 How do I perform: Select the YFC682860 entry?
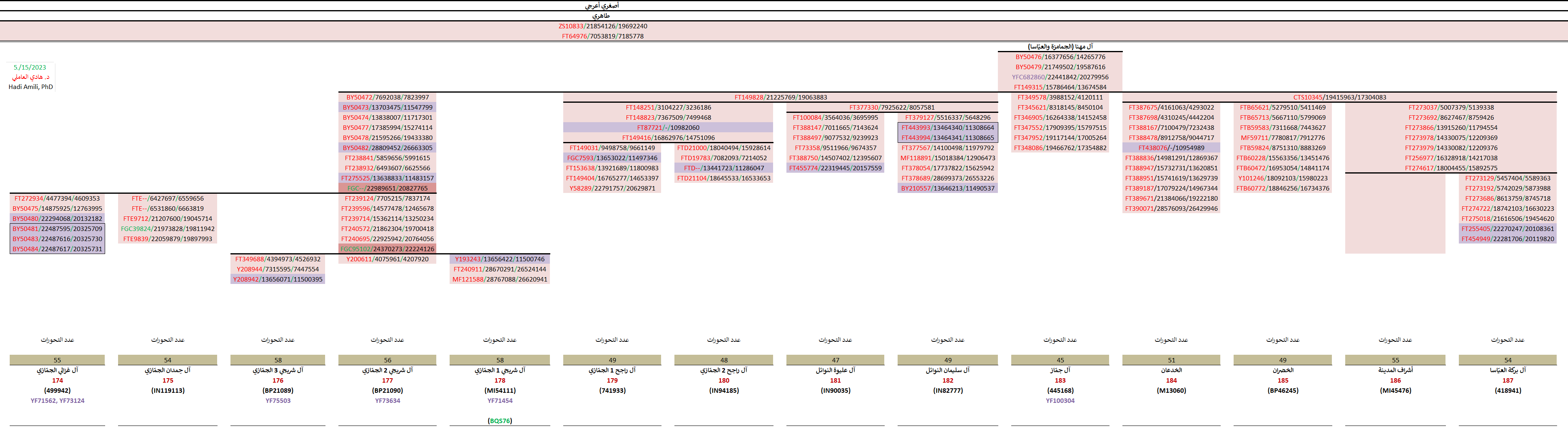point(1060,77)
